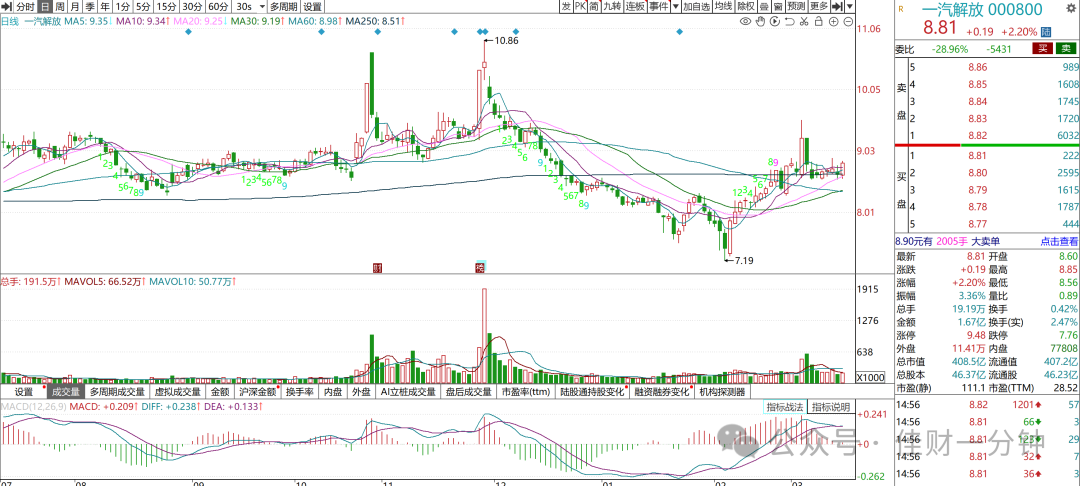This screenshot has width=1080, height=486.
Task: Click the 指标战法 button
Action: 785,407
